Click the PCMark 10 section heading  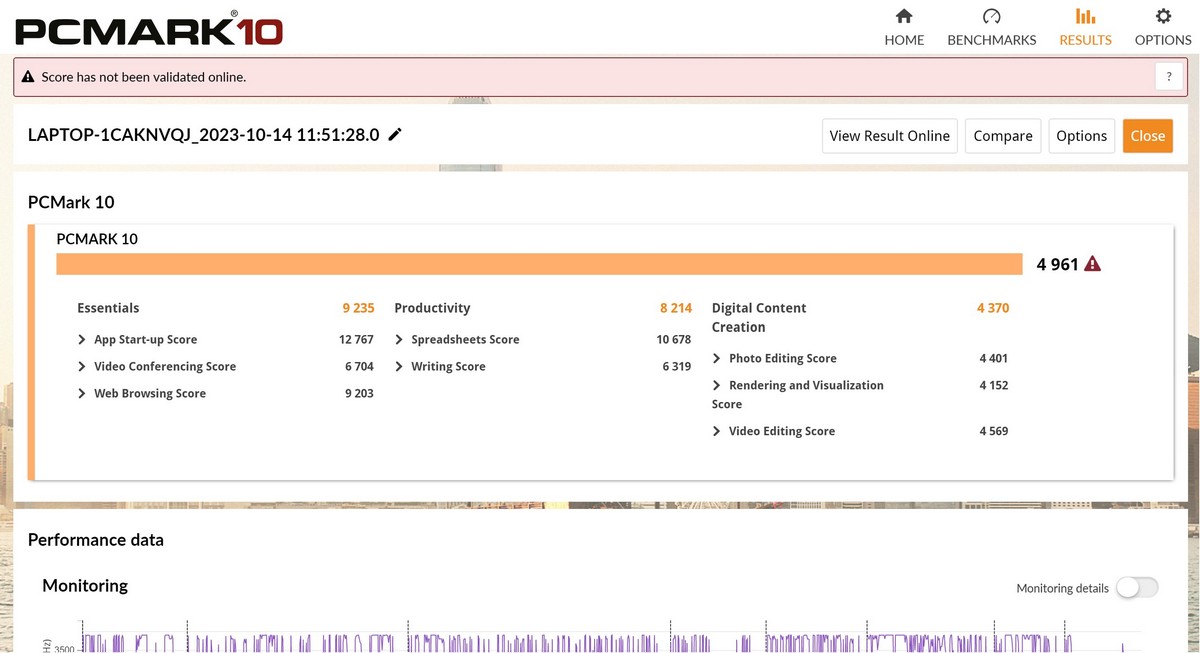click(71, 202)
